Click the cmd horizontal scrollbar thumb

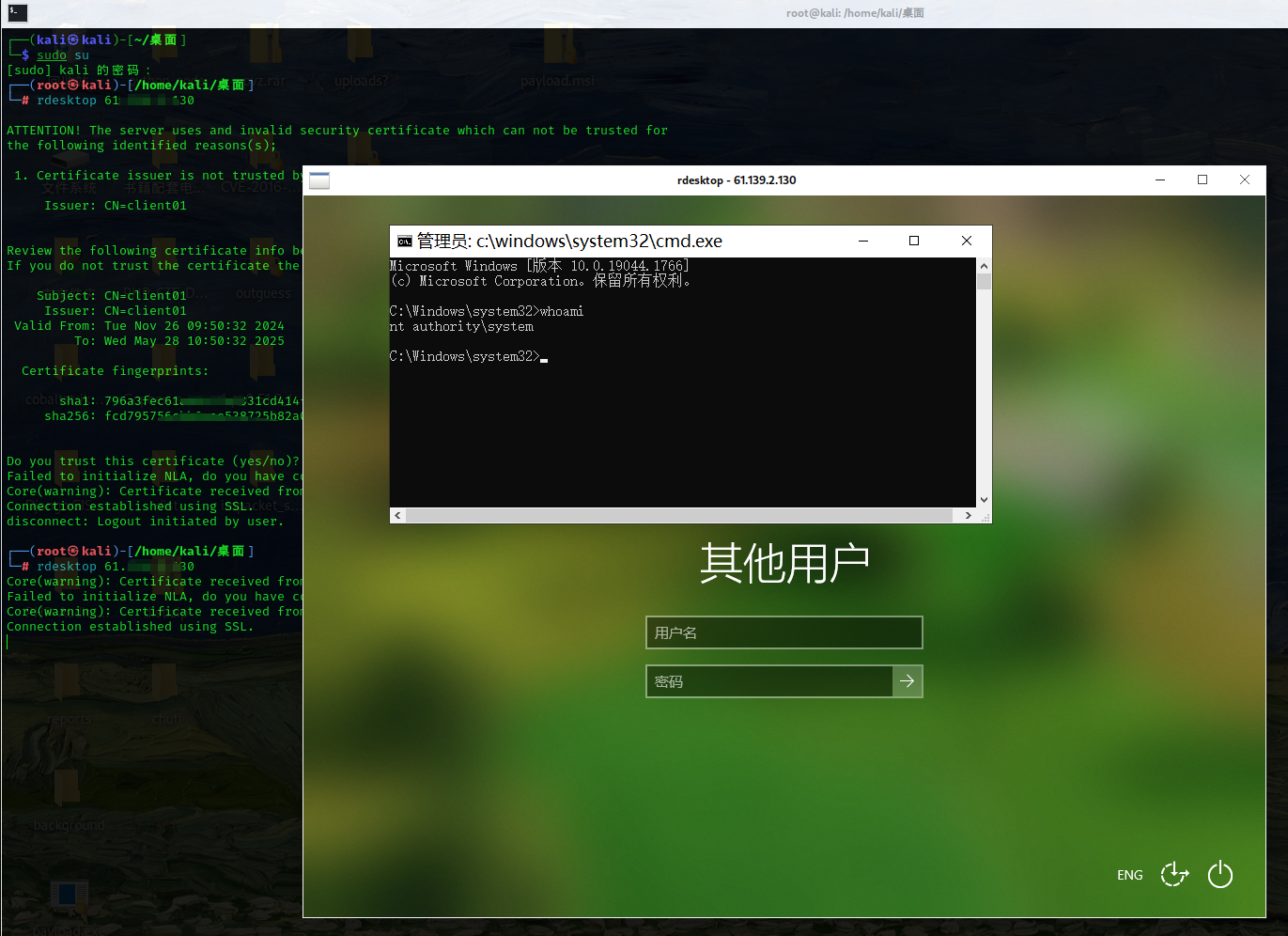click(679, 515)
